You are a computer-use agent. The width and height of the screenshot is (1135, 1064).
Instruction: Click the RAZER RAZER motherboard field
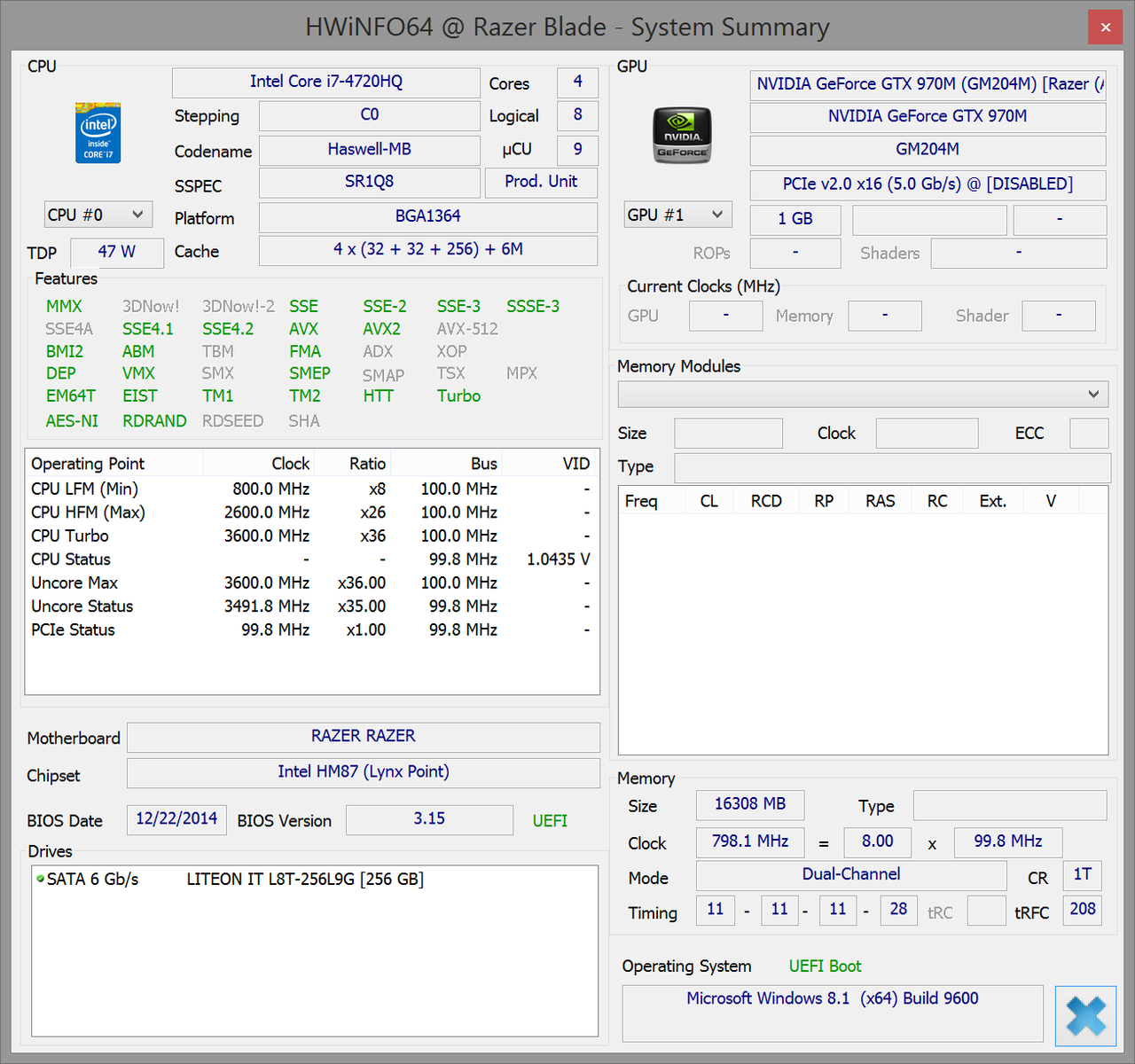point(364,737)
